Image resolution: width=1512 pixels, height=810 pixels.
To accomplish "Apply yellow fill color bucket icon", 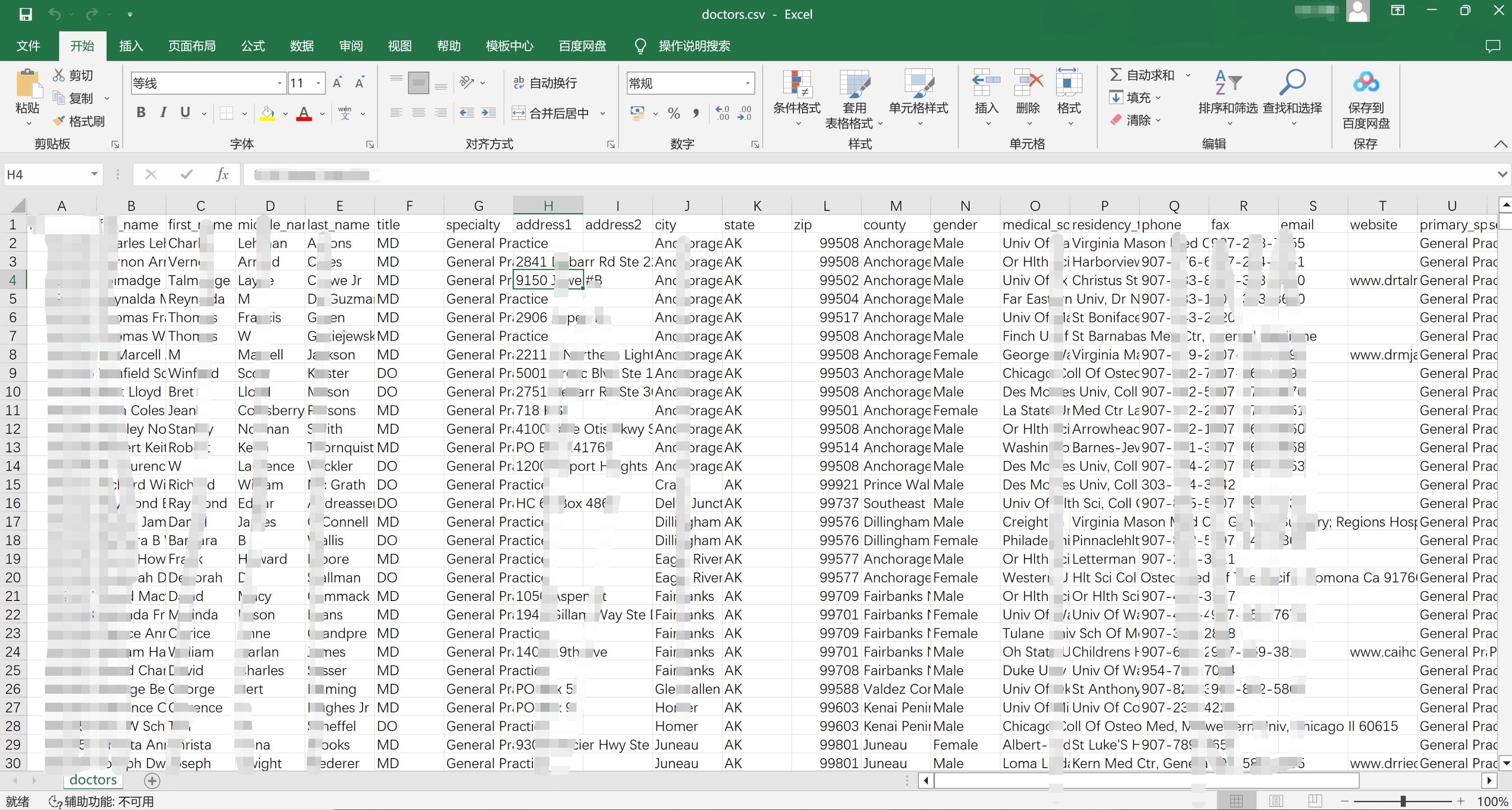I will click(268, 113).
